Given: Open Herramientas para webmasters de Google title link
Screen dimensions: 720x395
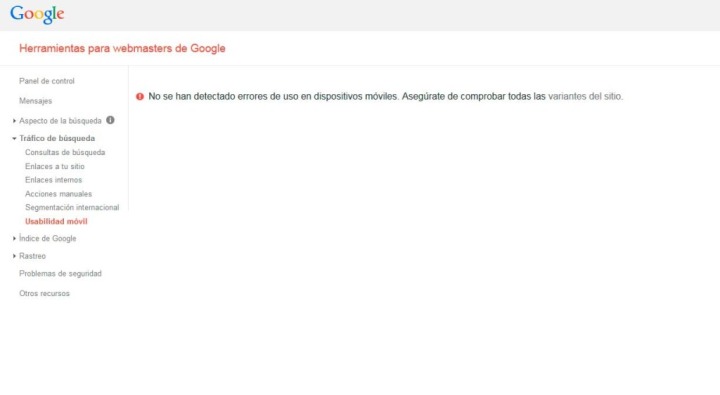Looking at the screenshot, I should click(x=122, y=48).
